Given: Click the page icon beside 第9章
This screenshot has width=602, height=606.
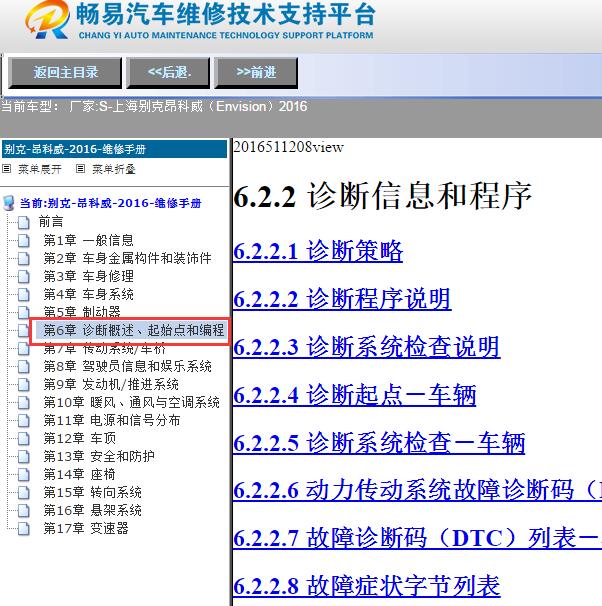Looking at the screenshot, I should point(24,385).
